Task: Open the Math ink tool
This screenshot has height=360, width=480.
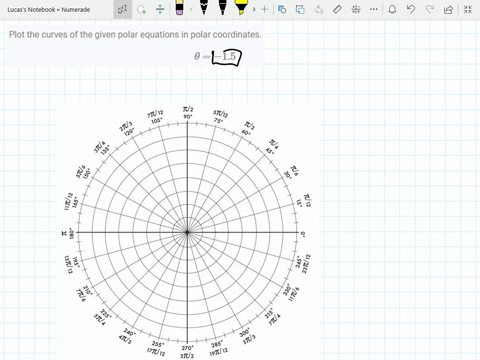Action: [356, 9]
